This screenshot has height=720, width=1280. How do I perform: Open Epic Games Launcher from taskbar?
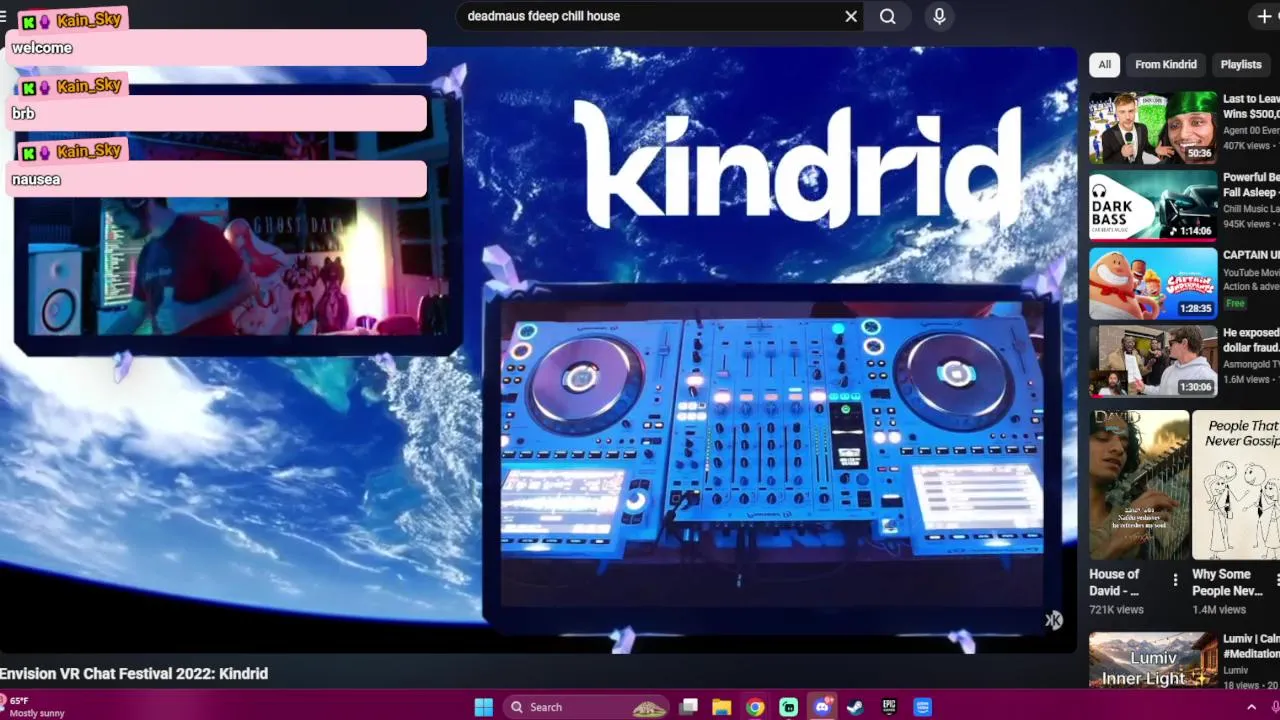889,707
